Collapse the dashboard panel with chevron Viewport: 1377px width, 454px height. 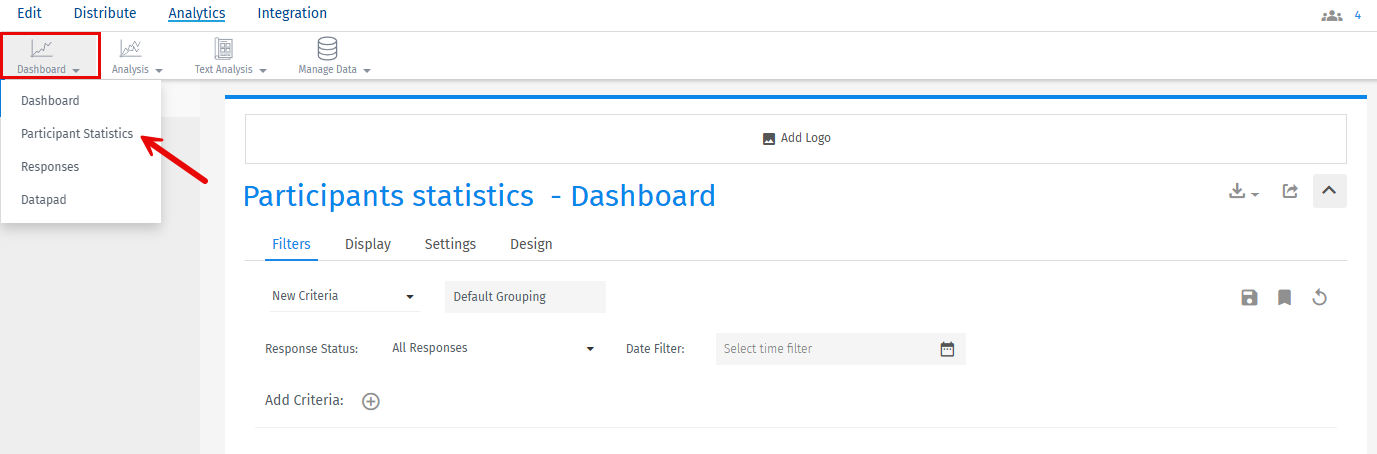click(1329, 191)
